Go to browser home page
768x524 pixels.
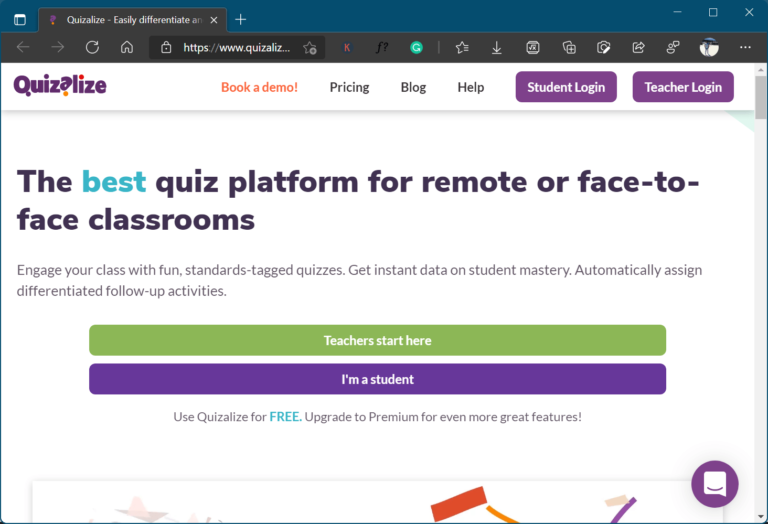pyautogui.click(x=127, y=48)
